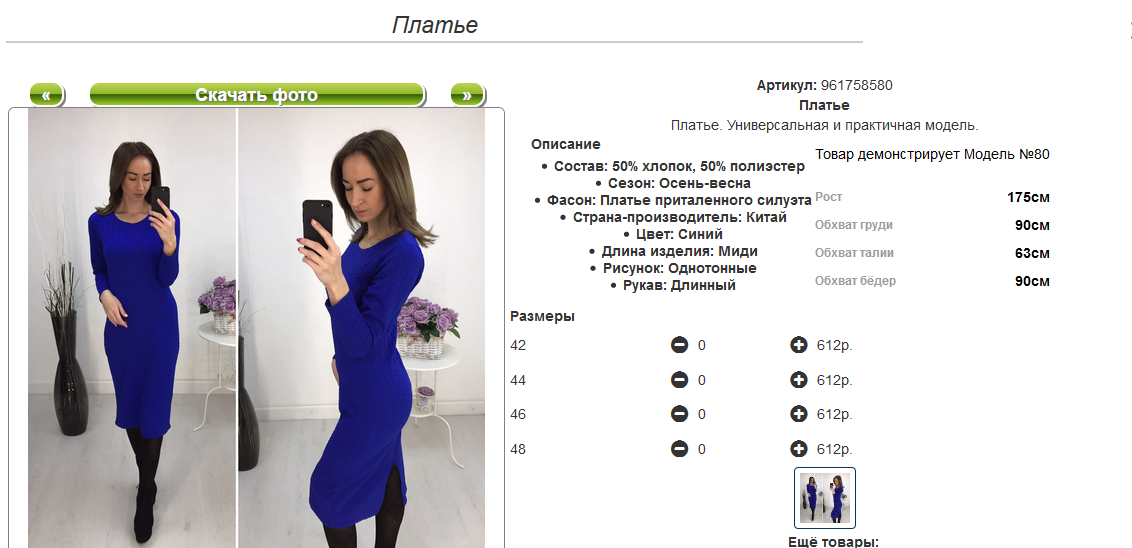Decrease quantity for size 46

tap(679, 414)
